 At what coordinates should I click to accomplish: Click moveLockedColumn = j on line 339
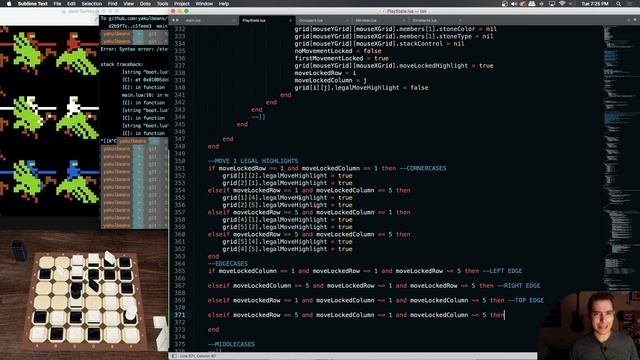331,80
